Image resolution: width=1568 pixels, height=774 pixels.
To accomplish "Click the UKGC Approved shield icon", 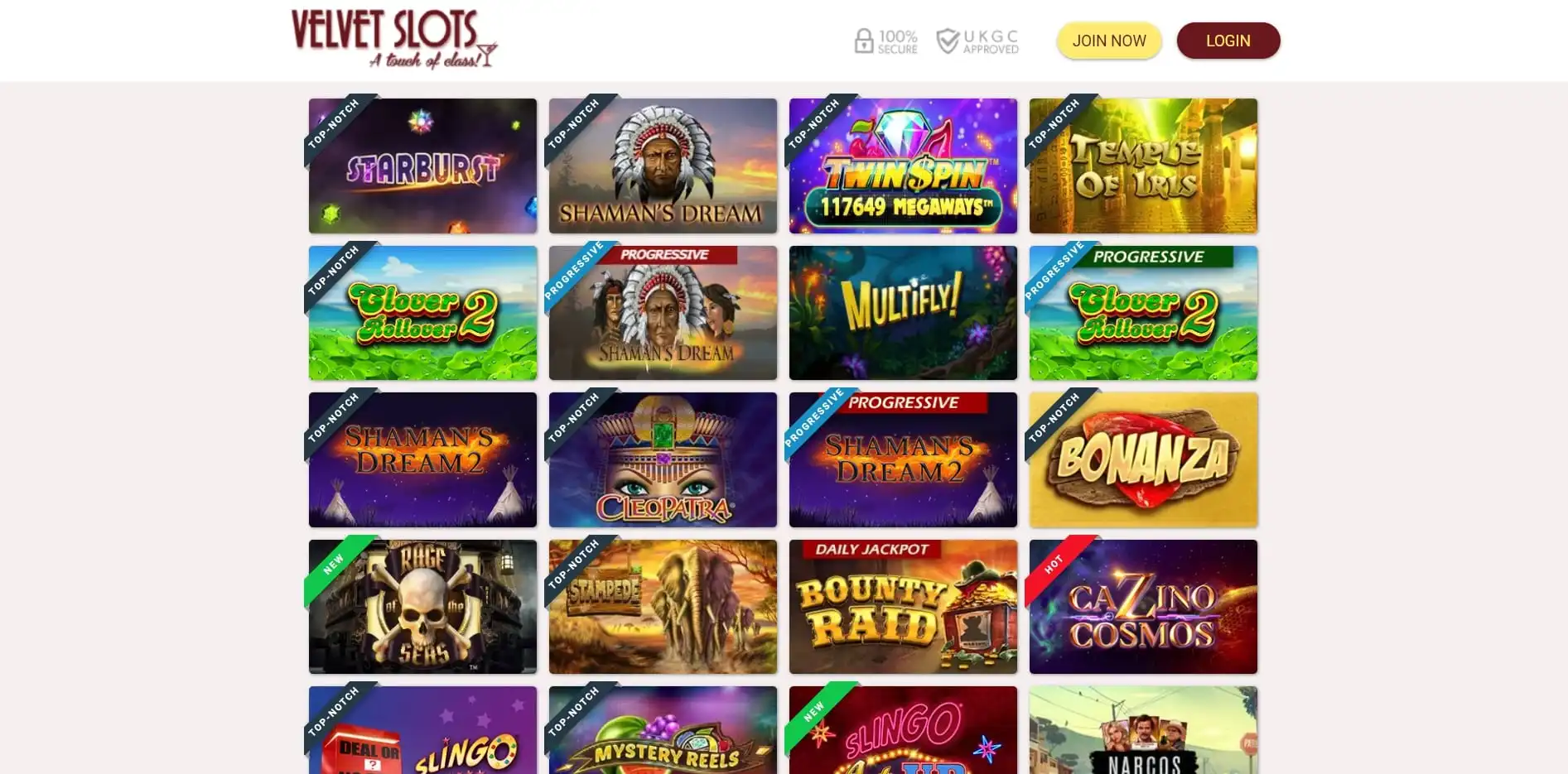I will point(947,41).
